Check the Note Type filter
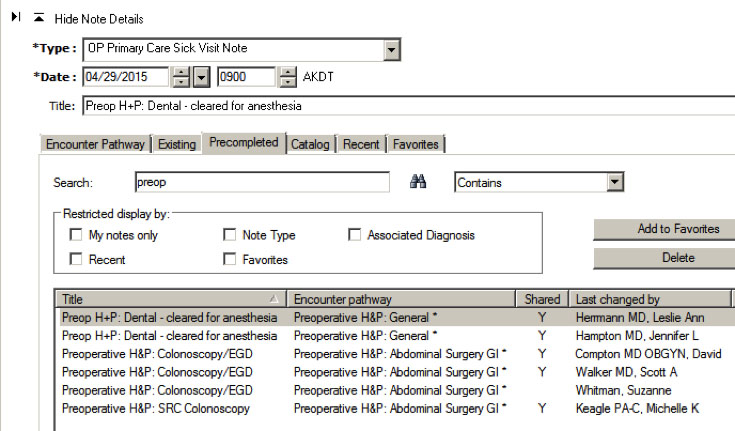The width and height of the screenshot is (735, 431). pos(230,236)
